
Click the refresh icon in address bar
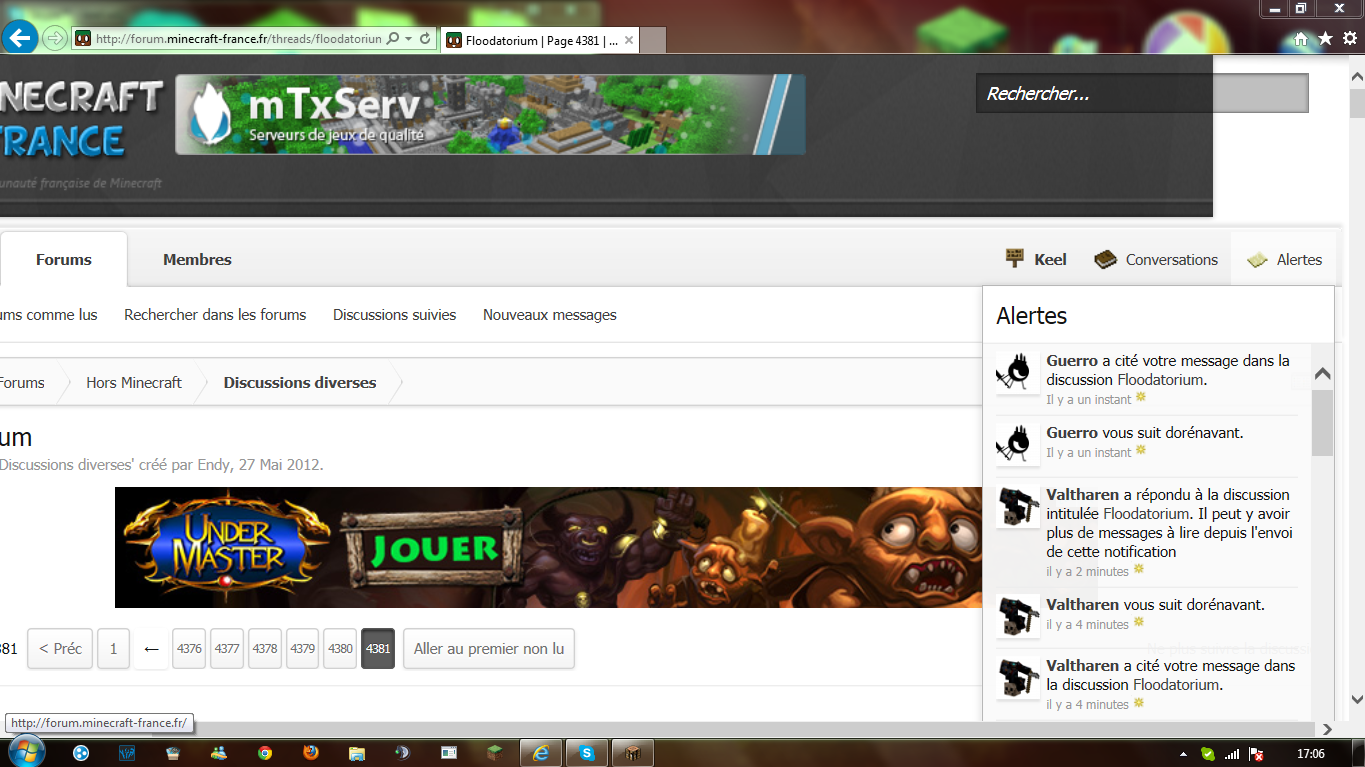(x=425, y=39)
